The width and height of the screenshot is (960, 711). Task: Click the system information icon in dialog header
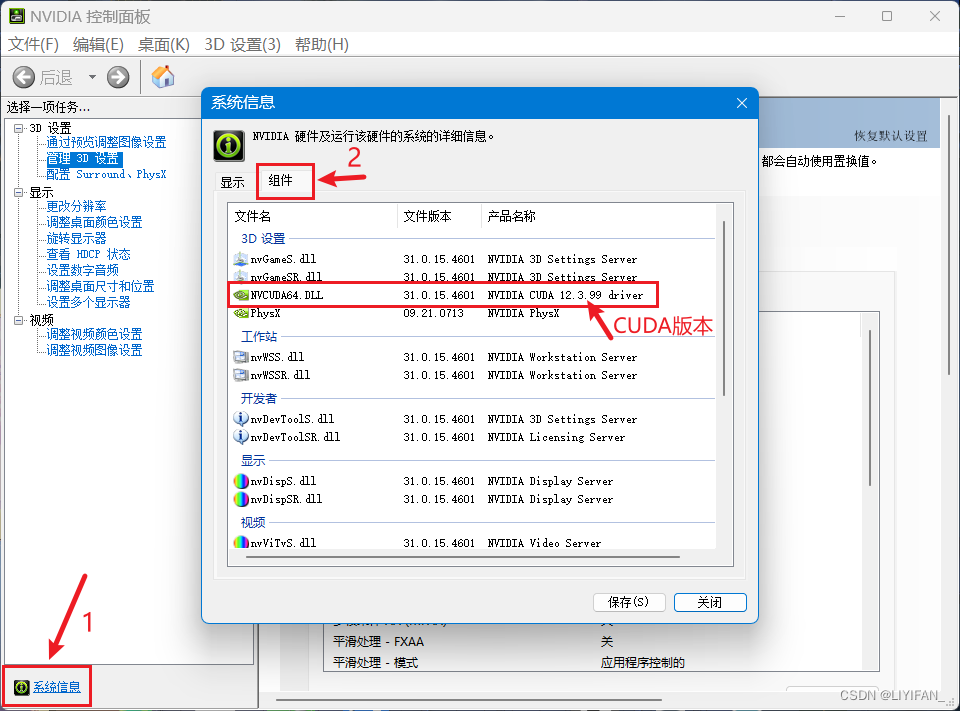tap(229, 146)
